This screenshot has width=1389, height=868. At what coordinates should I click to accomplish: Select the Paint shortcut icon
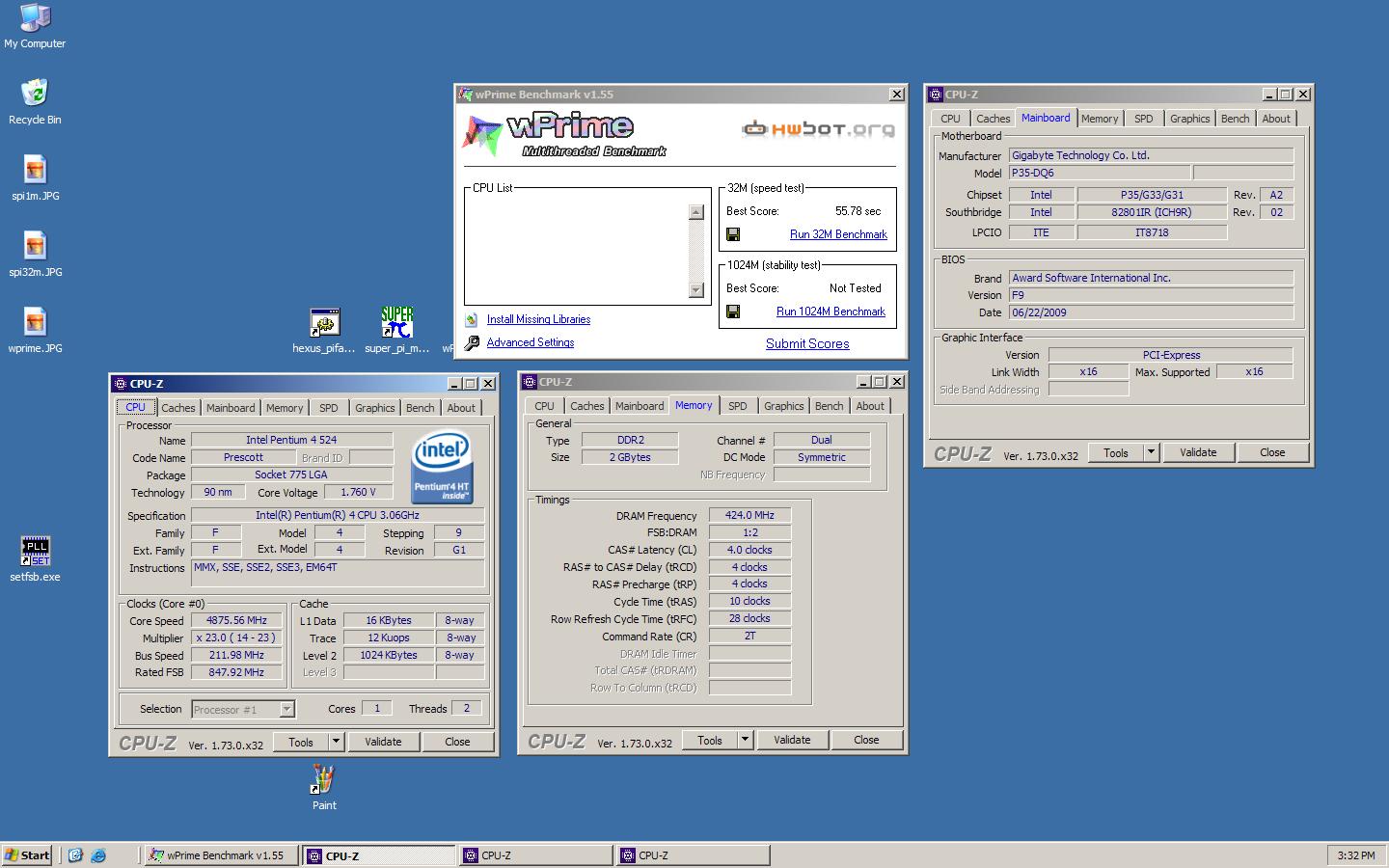tap(324, 779)
